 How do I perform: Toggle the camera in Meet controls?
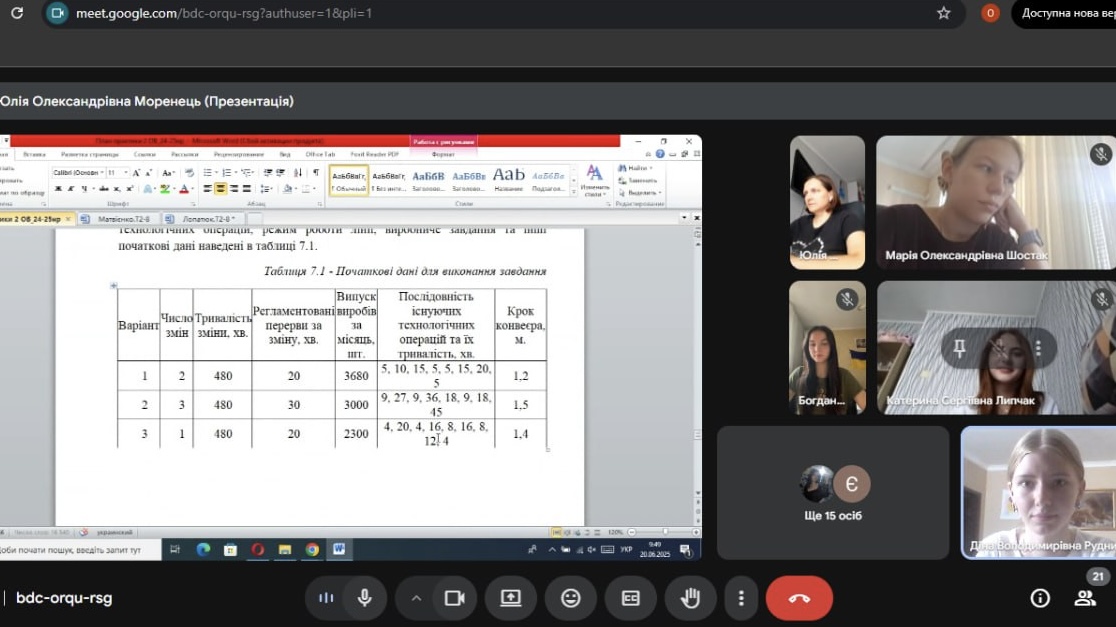click(455, 598)
